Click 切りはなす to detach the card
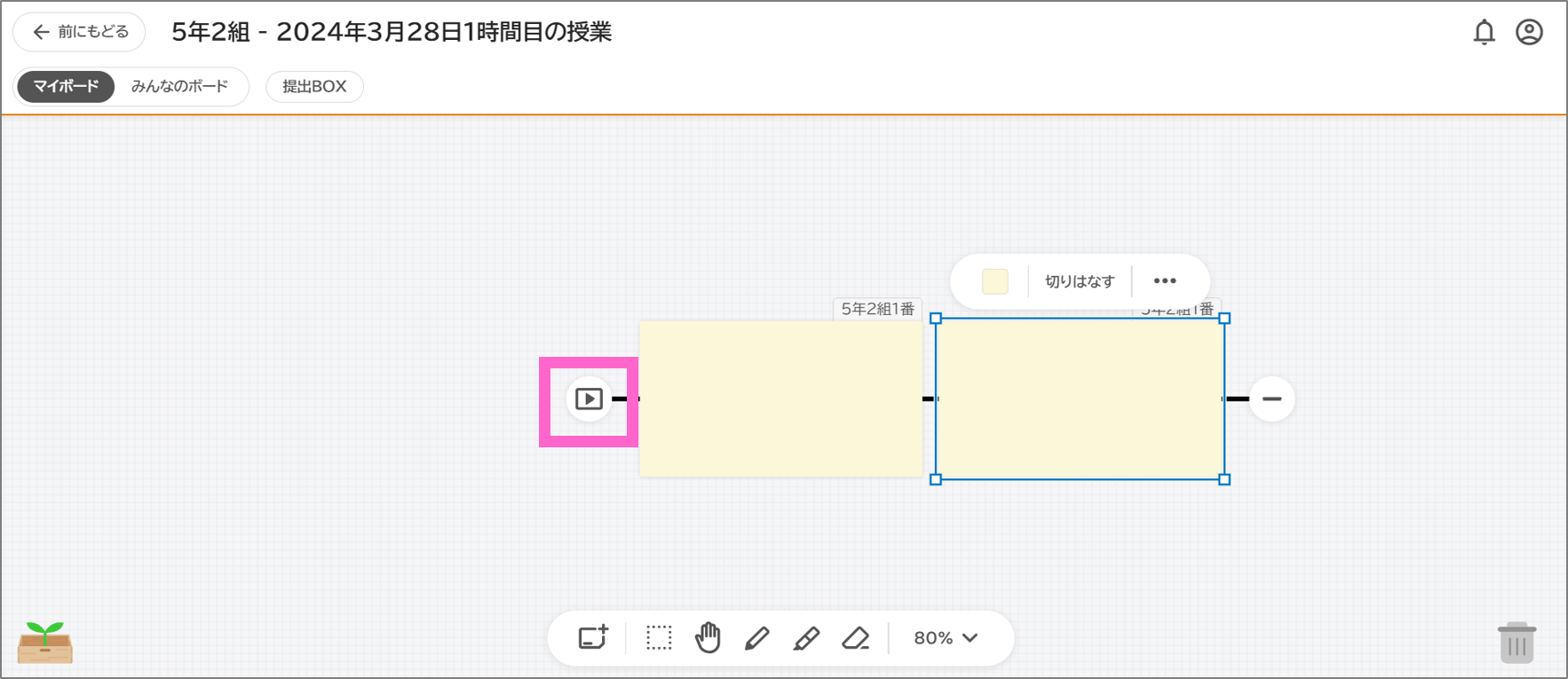Image resolution: width=1568 pixels, height=679 pixels. coord(1080,281)
